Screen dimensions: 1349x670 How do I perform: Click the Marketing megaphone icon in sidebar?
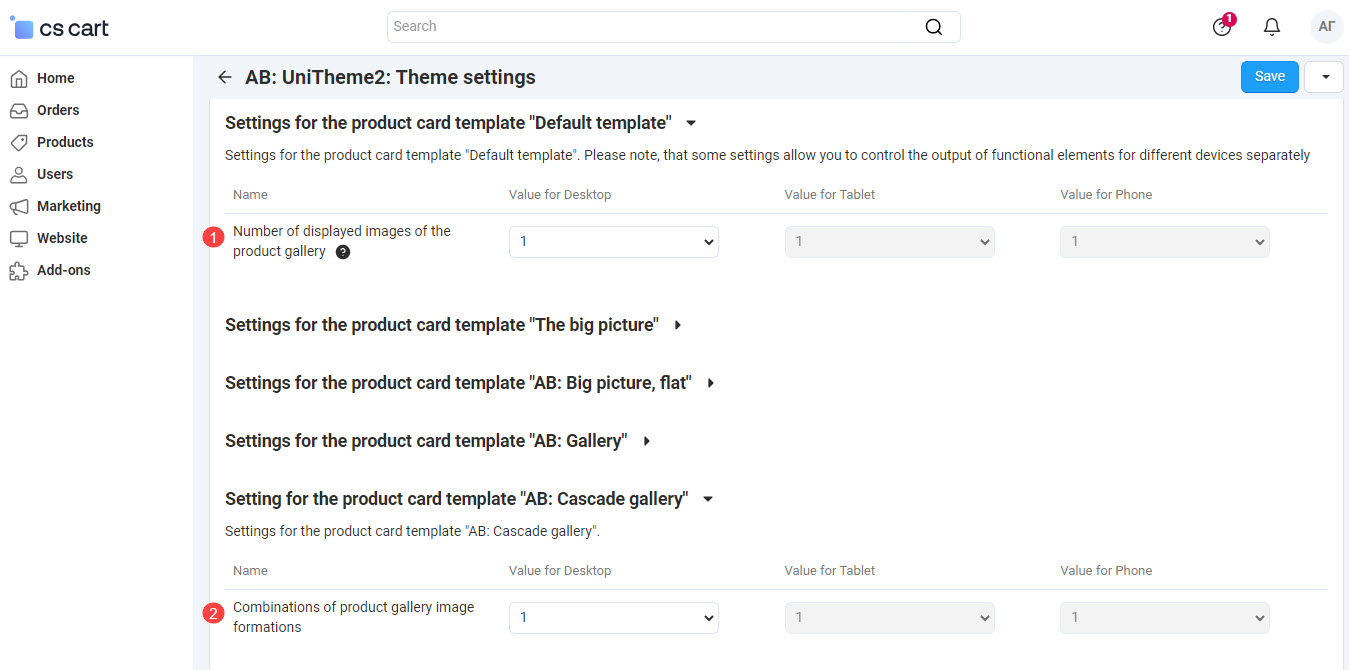tap(19, 206)
